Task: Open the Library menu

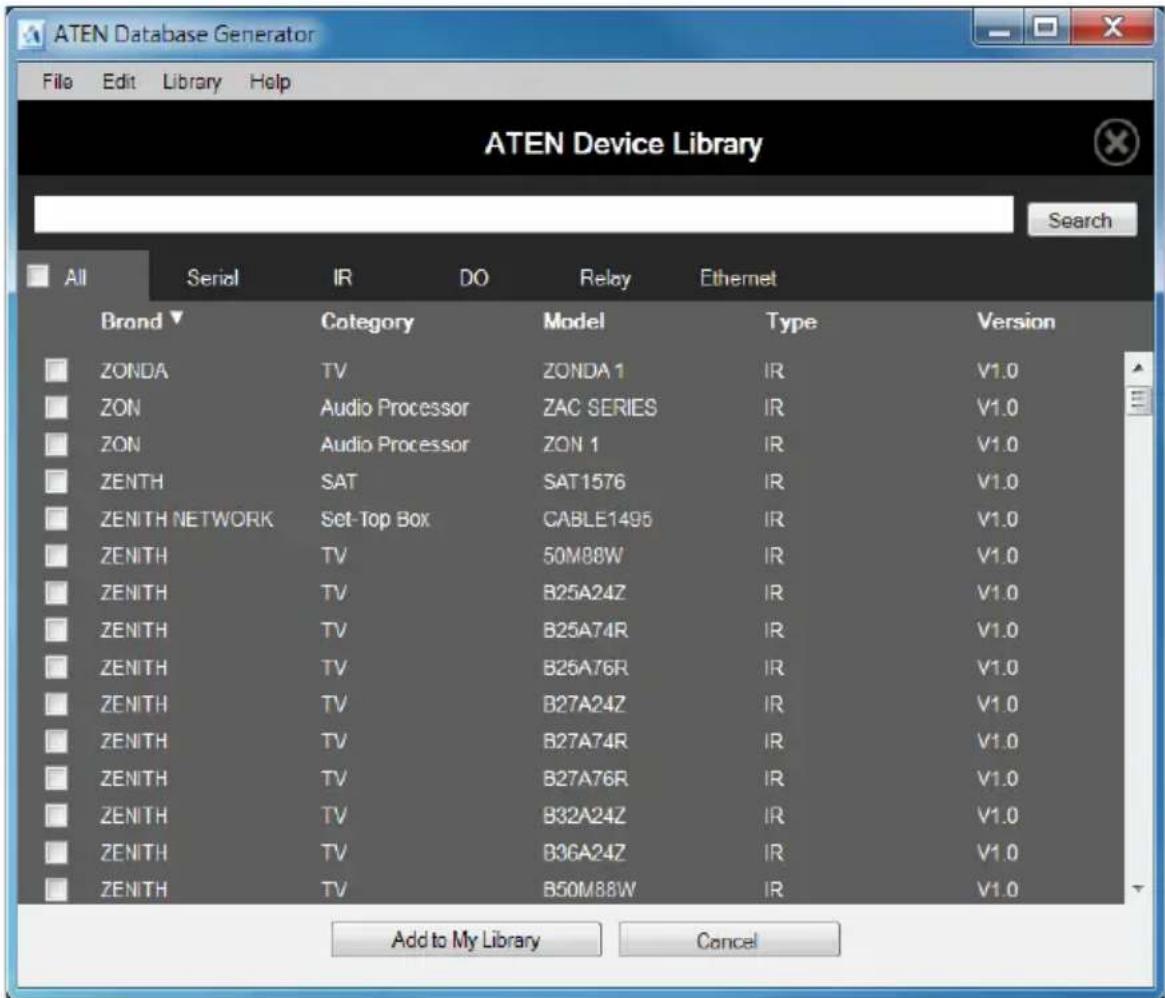Action: point(192,82)
